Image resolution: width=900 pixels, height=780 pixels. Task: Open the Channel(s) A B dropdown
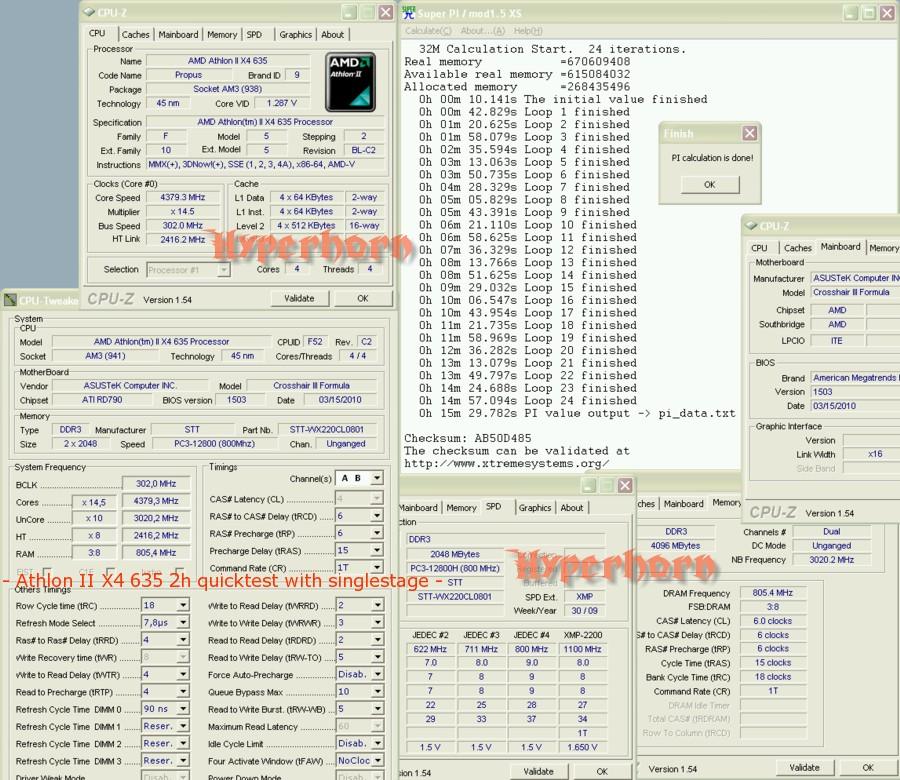click(377, 478)
